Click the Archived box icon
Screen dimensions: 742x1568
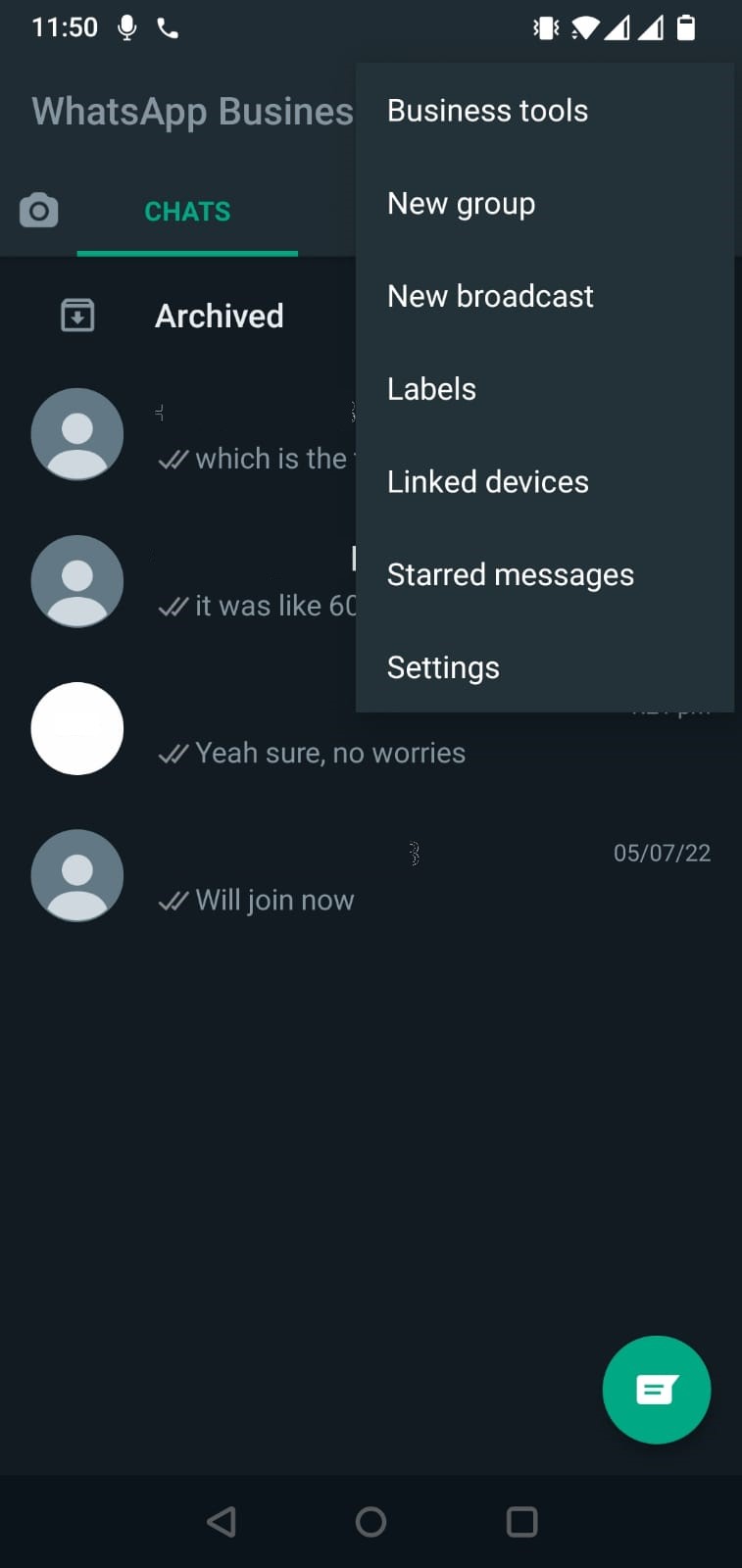pyautogui.click(x=77, y=316)
